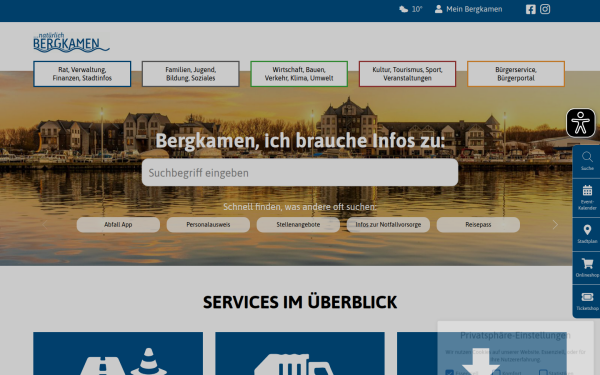
Task: Select the Infos zur Notfallvorsorge quick link
Action: (x=388, y=225)
